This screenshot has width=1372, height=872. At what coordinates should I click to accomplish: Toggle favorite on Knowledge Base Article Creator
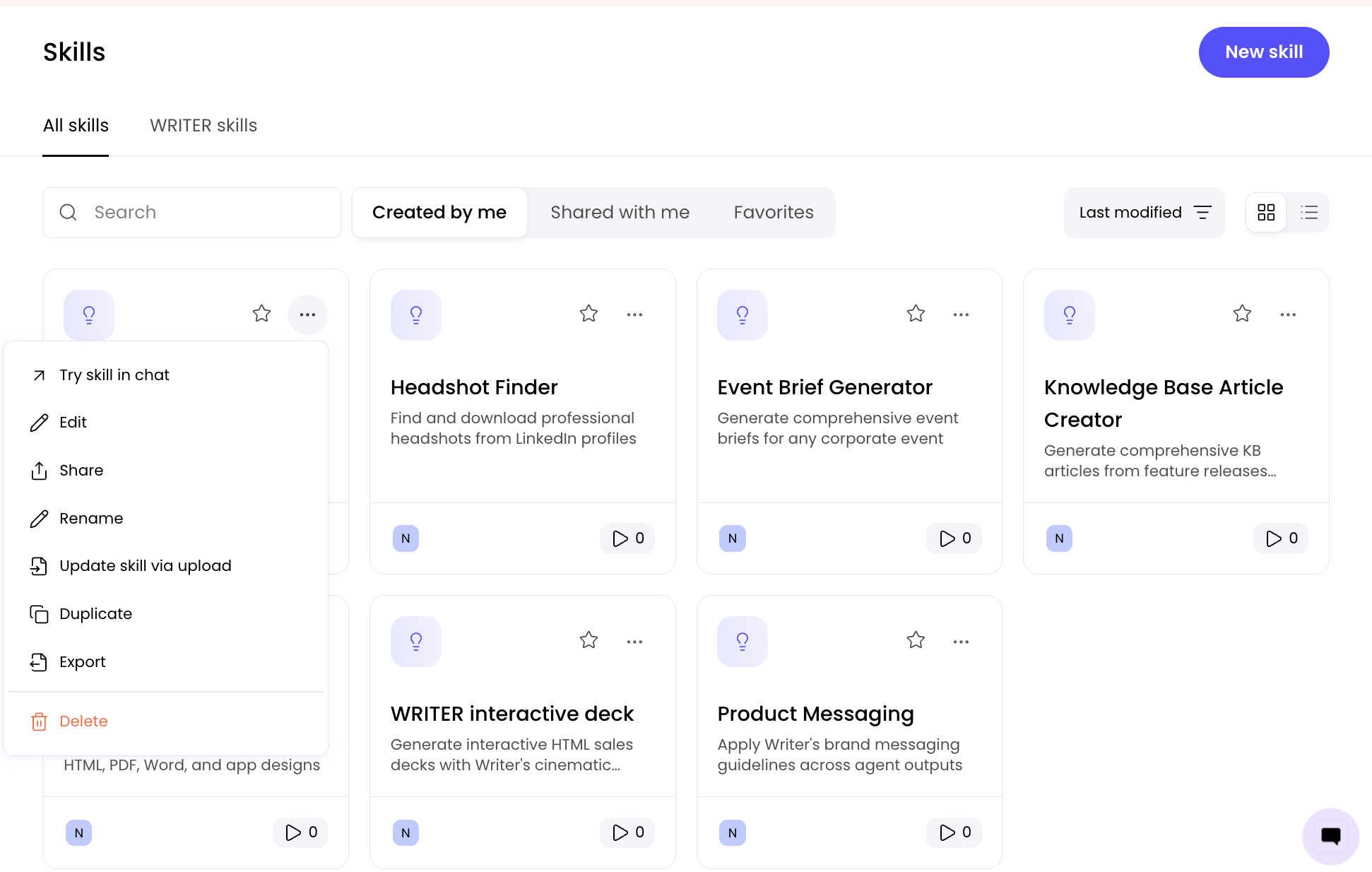coord(1242,314)
